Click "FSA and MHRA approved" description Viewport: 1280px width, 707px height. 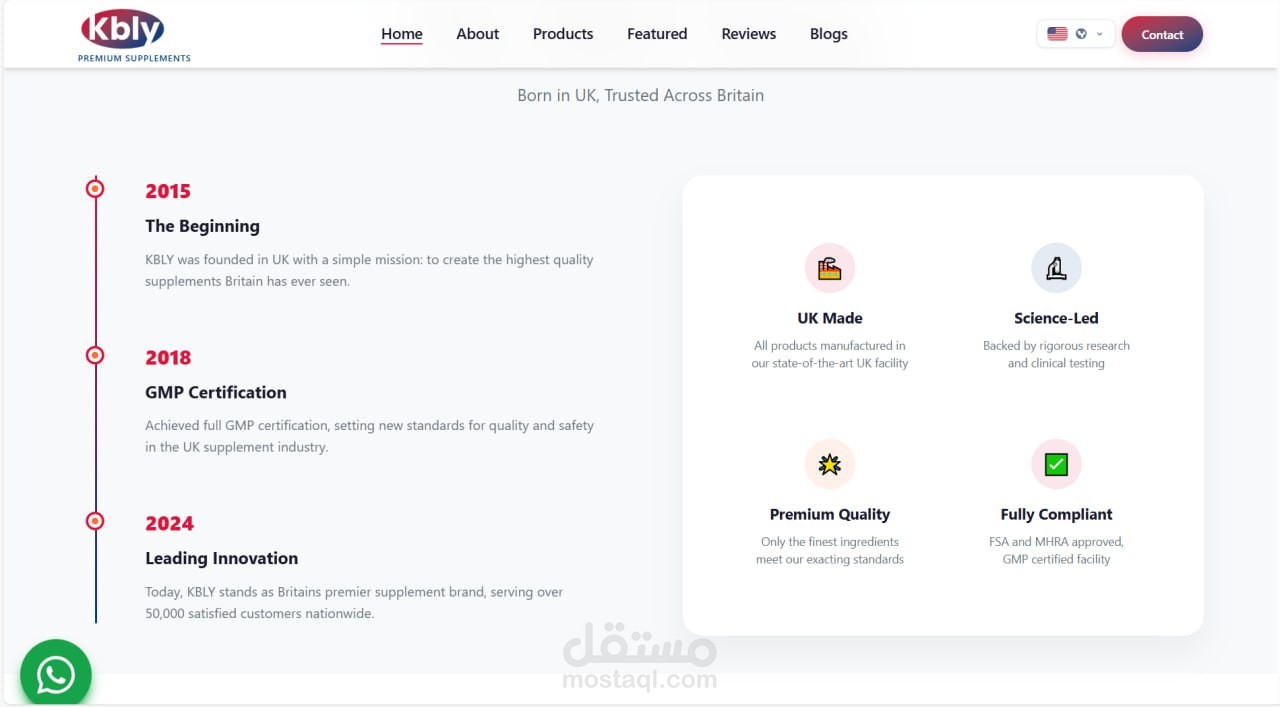[1056, 550]
